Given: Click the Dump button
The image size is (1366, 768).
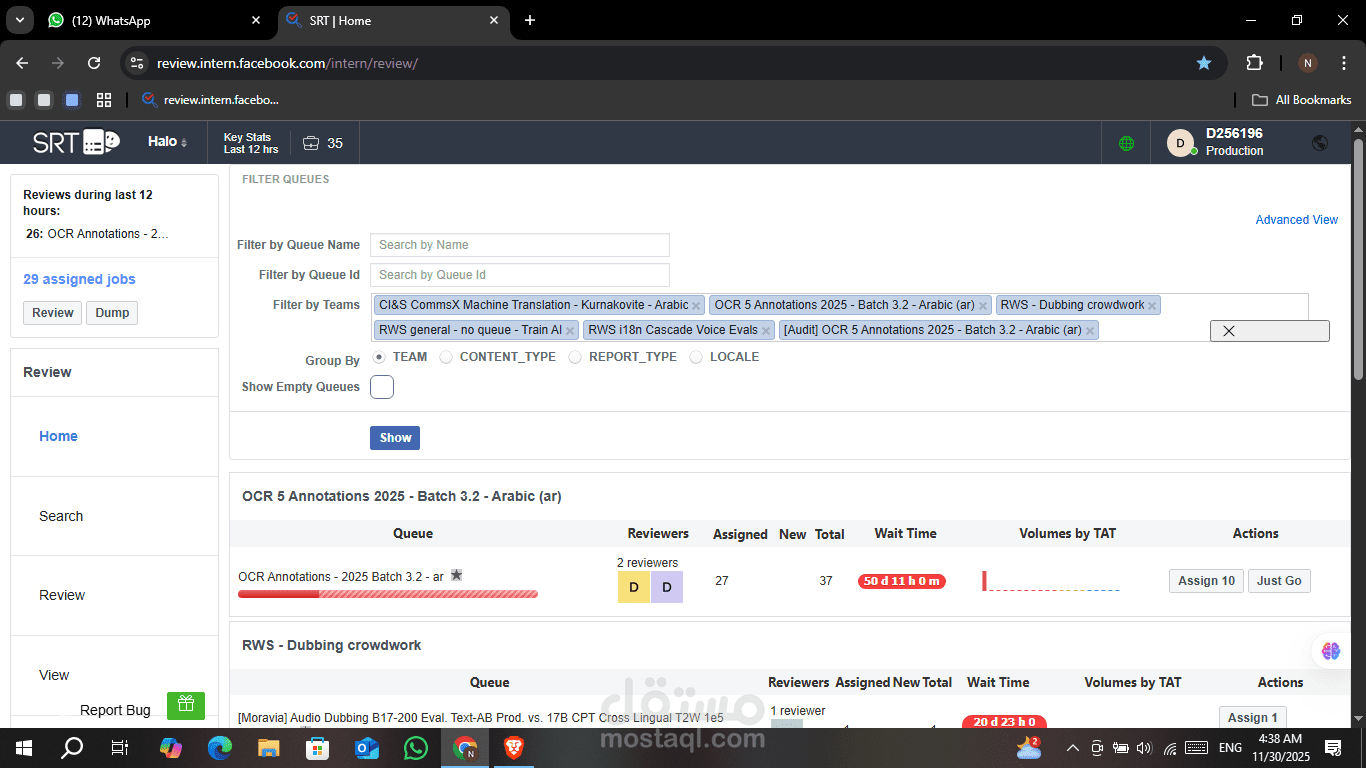Looking at the screenshot, I should coord(112,313).
